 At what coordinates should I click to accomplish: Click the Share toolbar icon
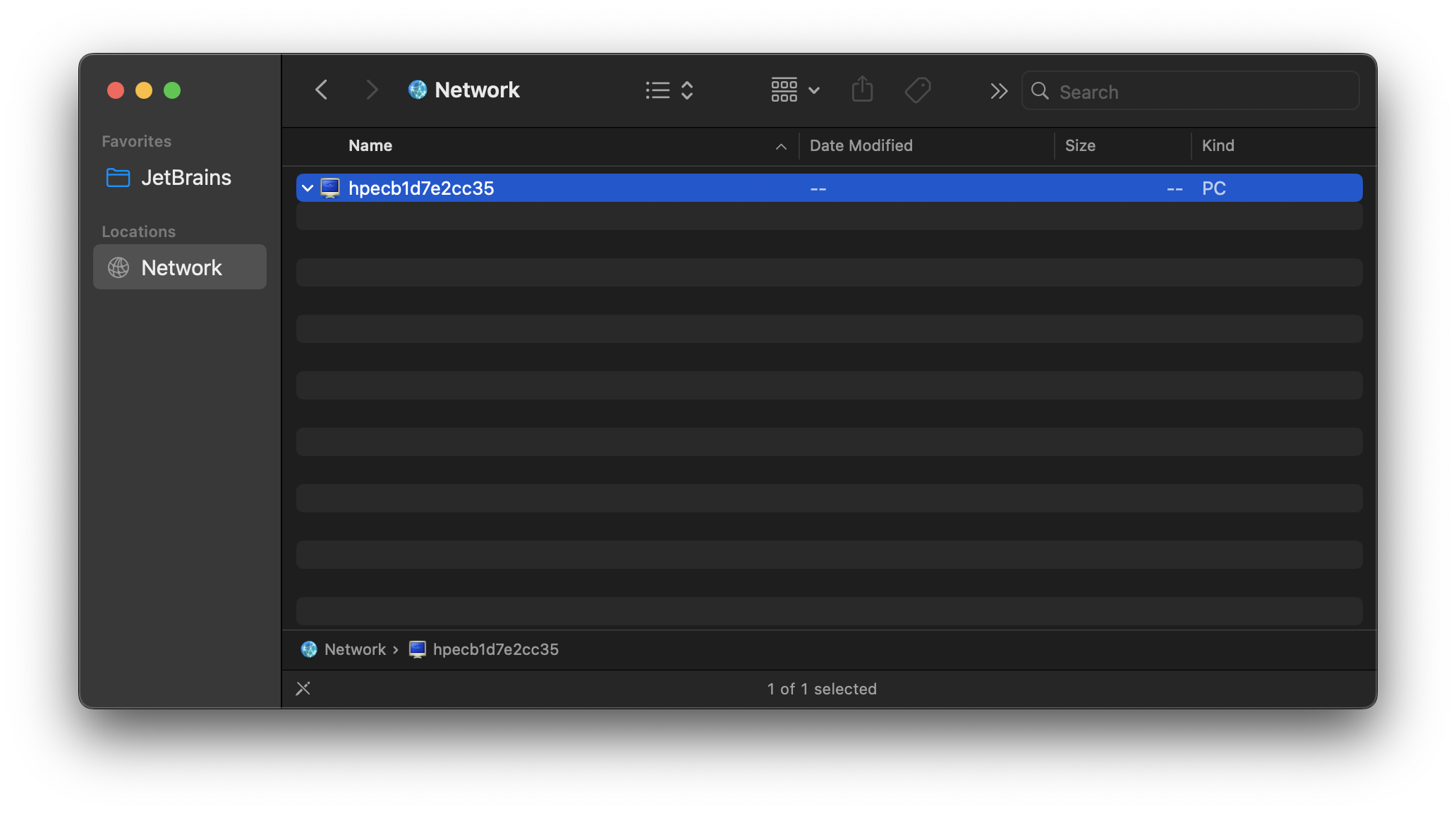862,90
